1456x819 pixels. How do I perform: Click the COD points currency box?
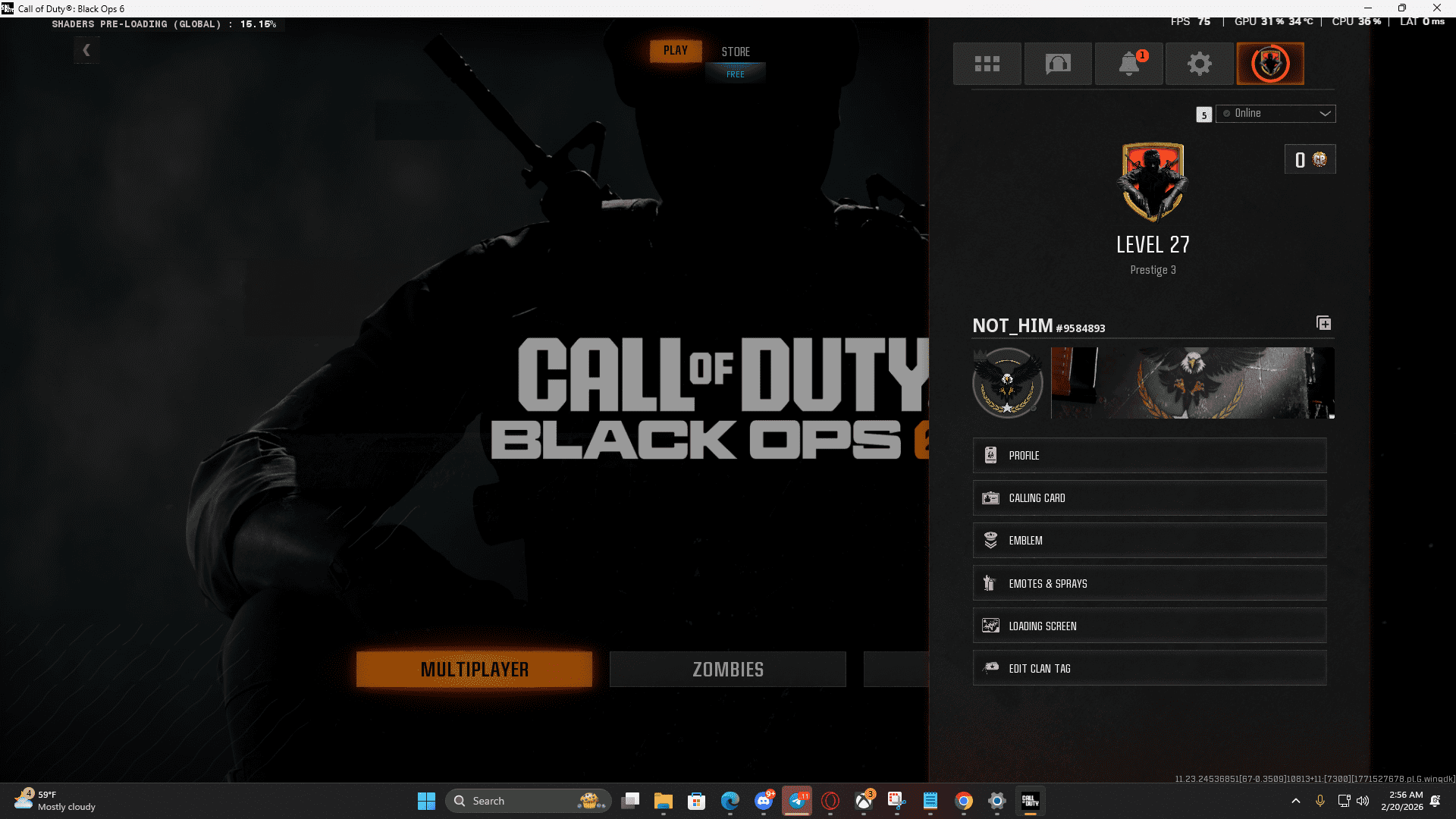coord(1310,160)
